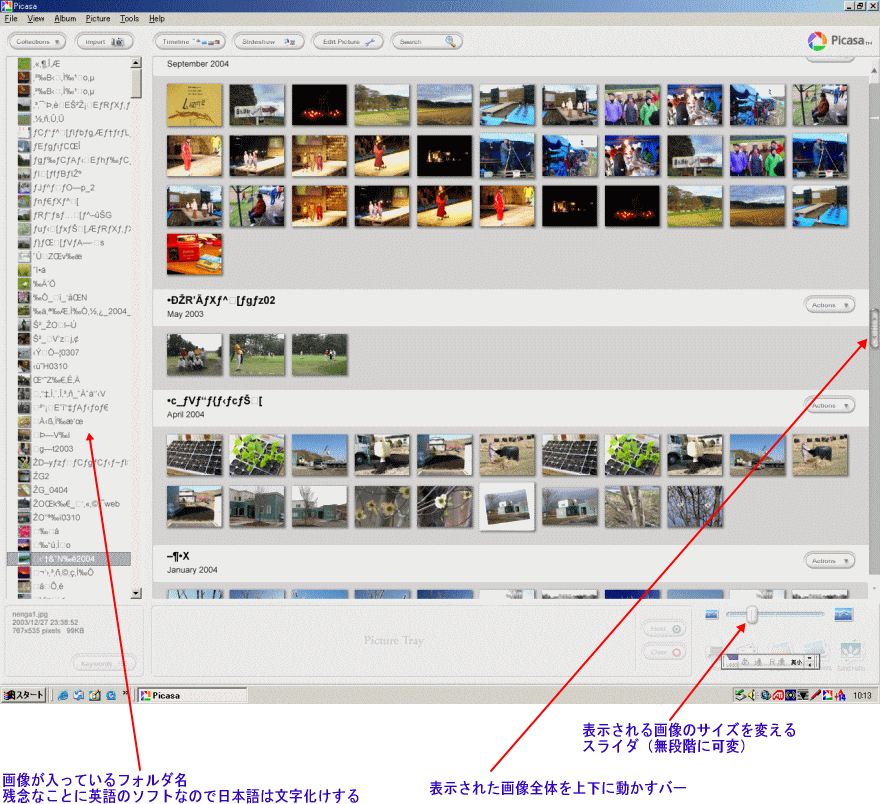Click the thumbnail size slider handle
The image size is (880, 804).
[751, 614]
